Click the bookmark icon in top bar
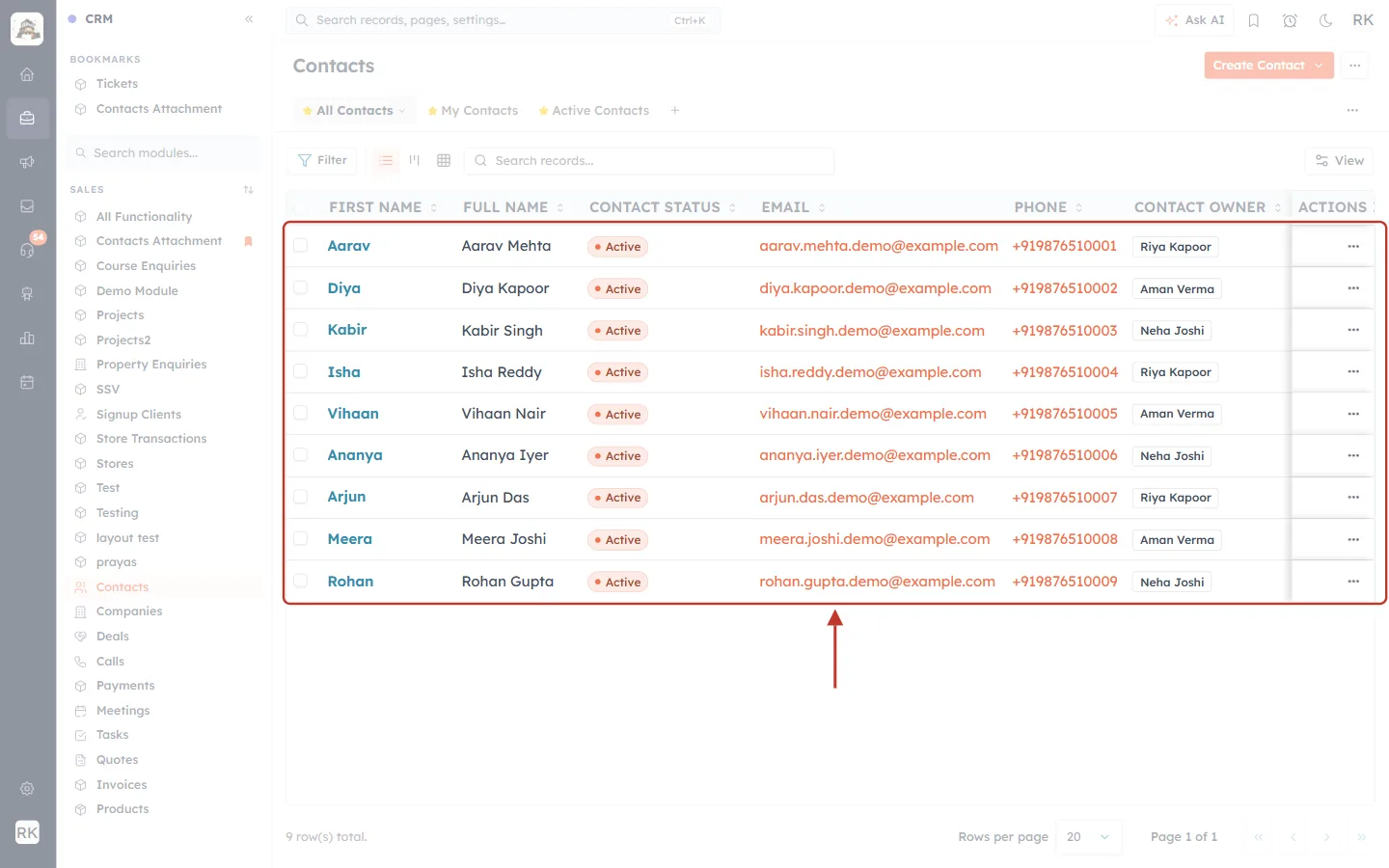 coord(1254,20)
